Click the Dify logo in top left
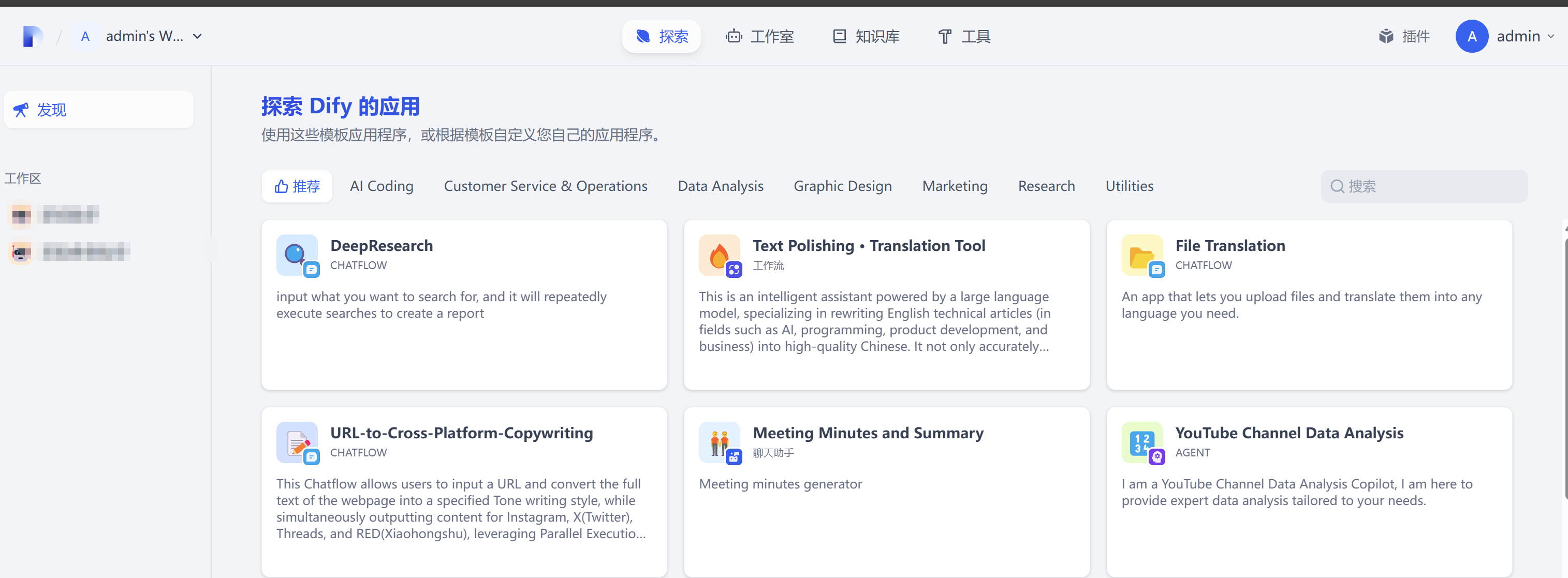Image resolution: width=1568 pixels, height=578 pixels. [x=32, y=36]
